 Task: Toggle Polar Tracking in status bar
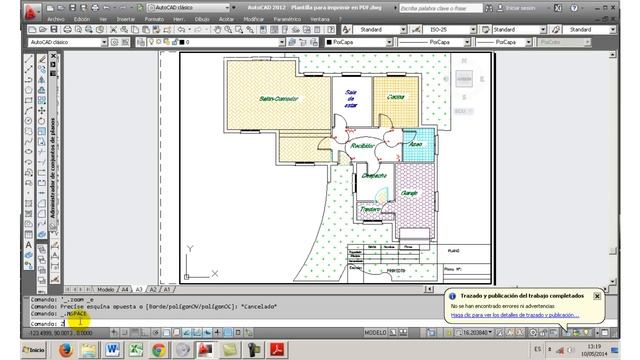pyautogui.click(x=156, y=333)
